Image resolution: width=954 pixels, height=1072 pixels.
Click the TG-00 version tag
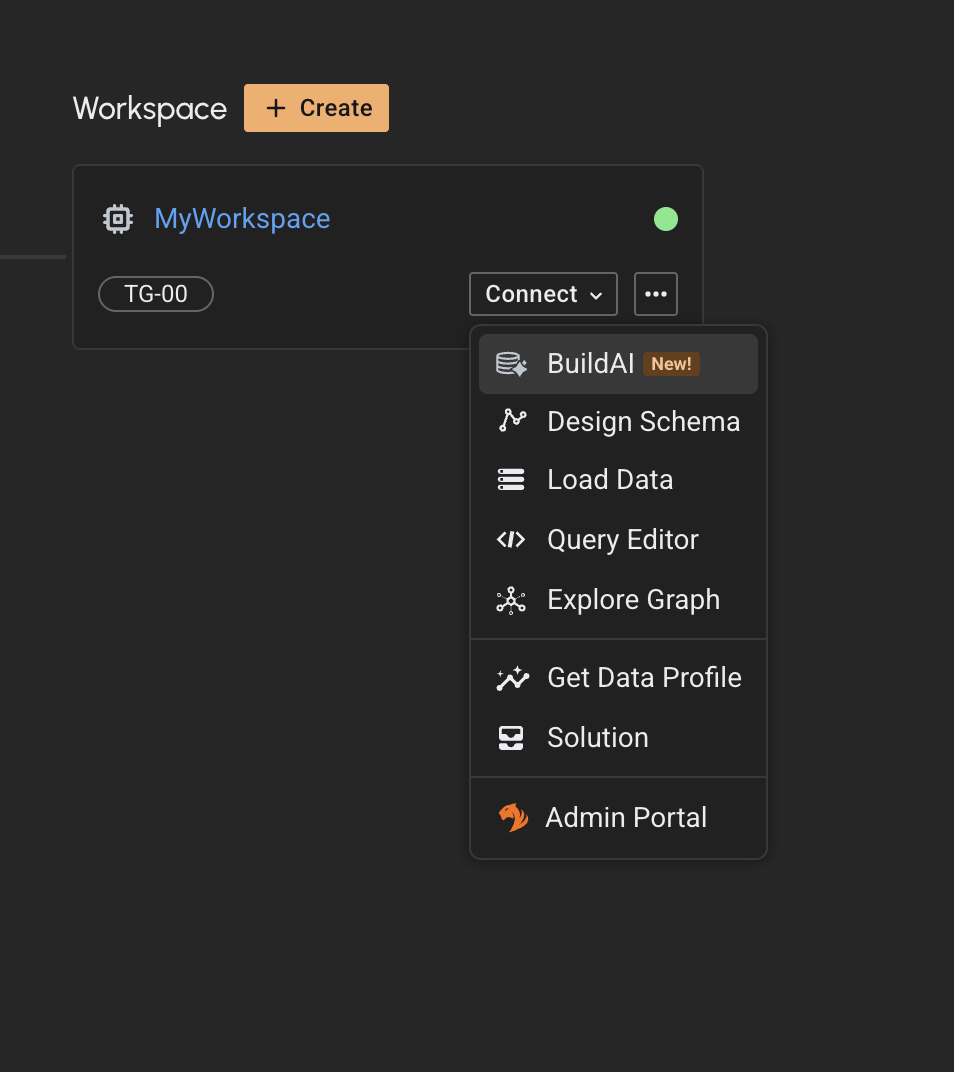click(155, 294)
